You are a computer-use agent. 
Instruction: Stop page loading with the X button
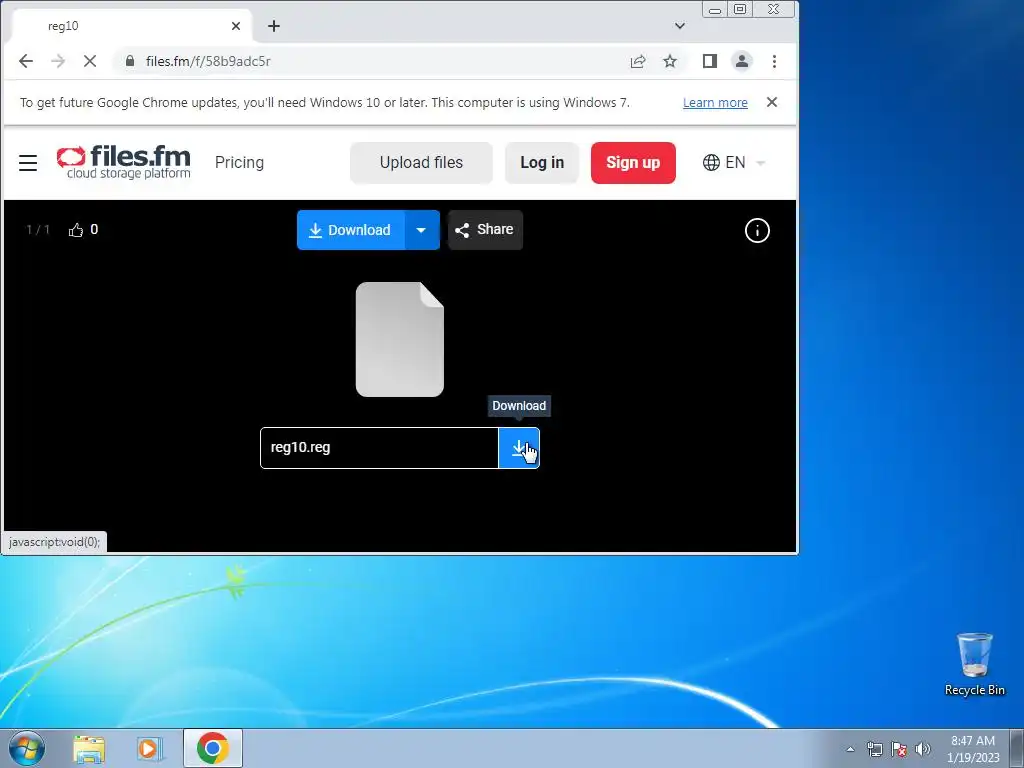coord(90,61)
